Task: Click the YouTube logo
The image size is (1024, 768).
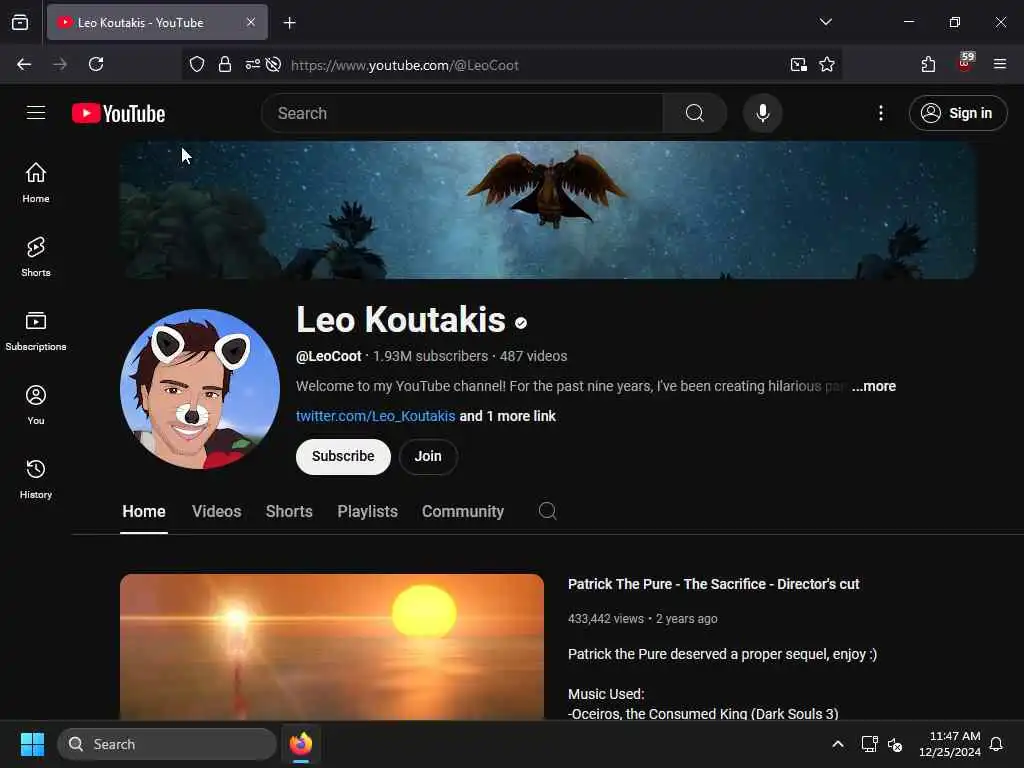Action: tap(118, 114)
